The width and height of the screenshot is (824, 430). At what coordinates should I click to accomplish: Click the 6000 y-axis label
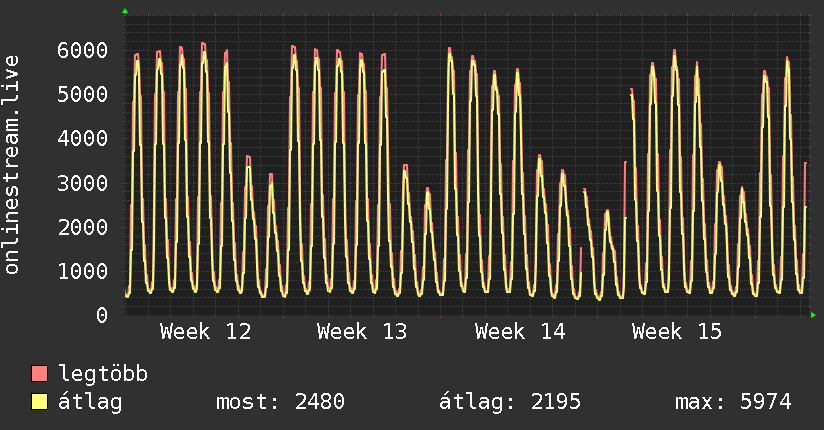coord(83,50)
